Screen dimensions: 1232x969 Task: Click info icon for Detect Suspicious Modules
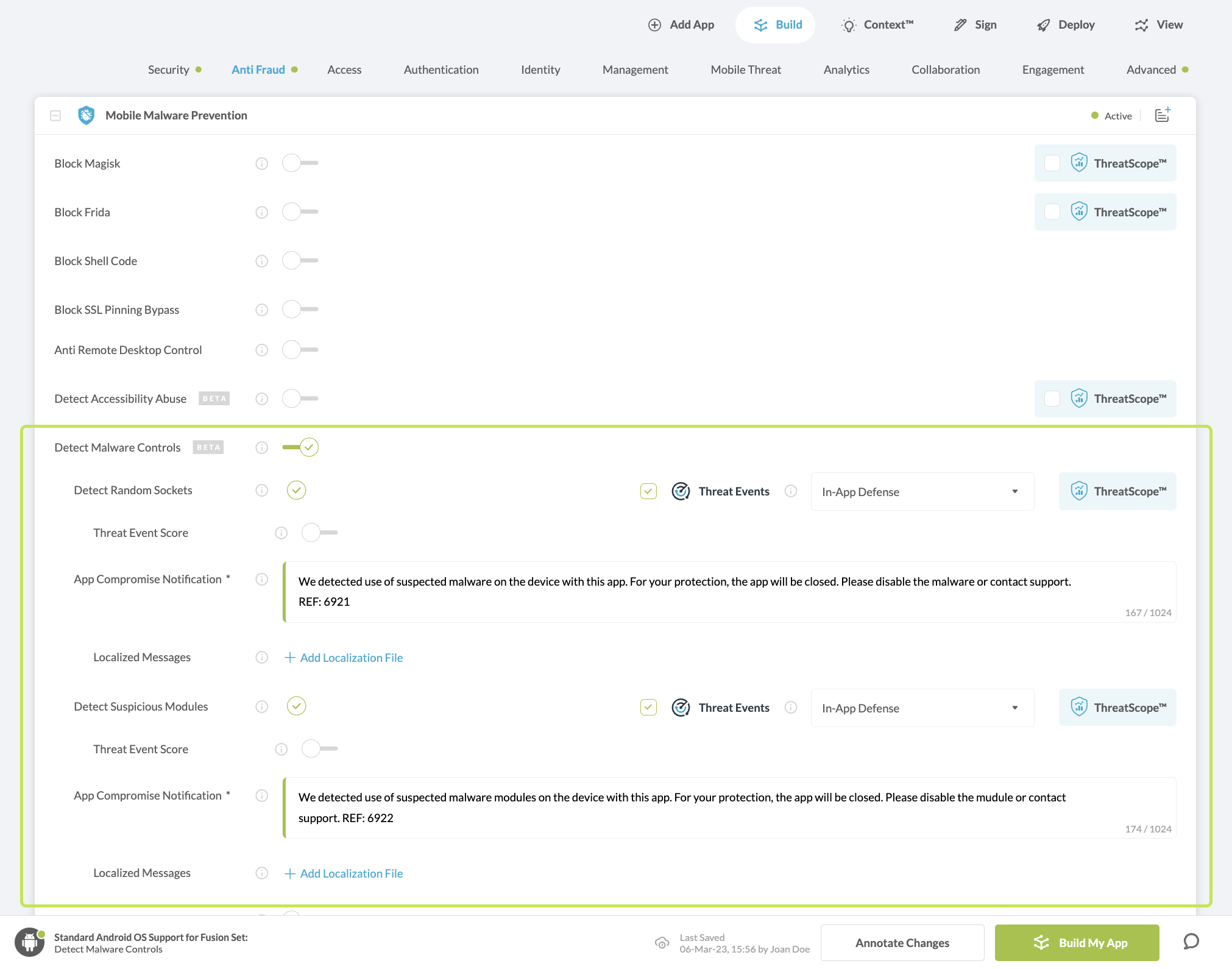pyautogui.click(x=262, y=707)
